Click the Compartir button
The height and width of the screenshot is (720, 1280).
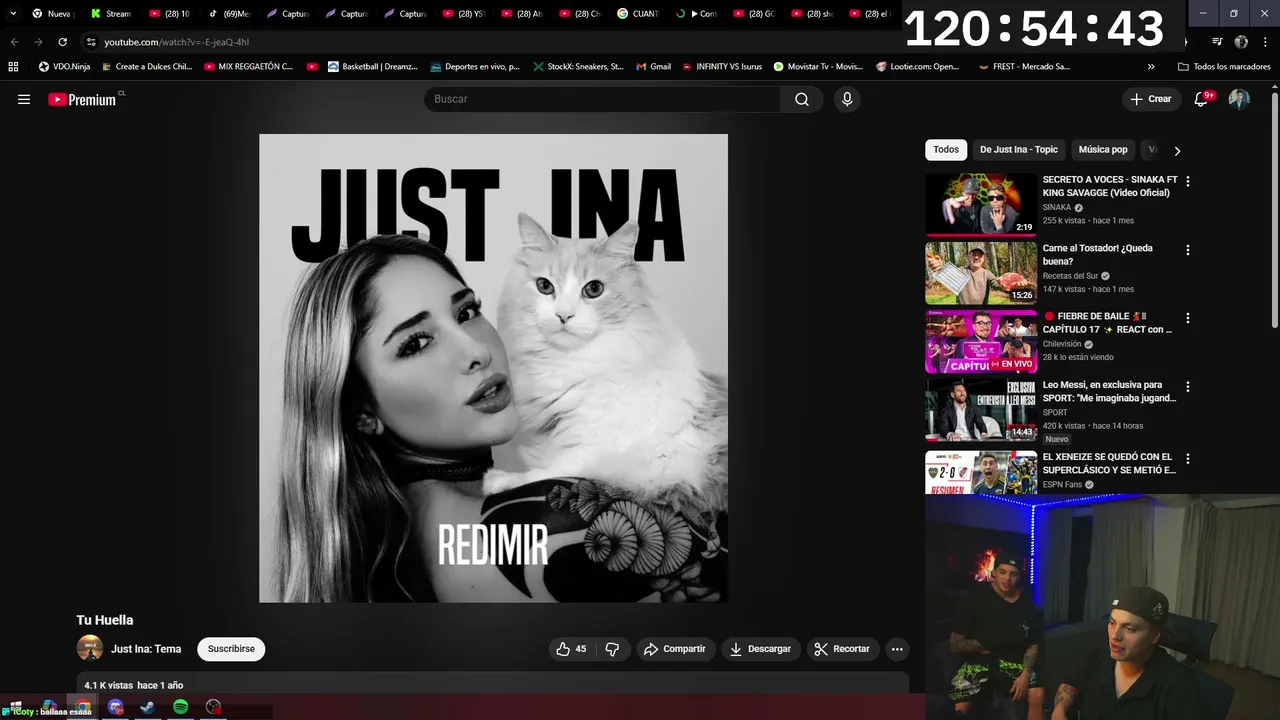(x=675, y=649)
